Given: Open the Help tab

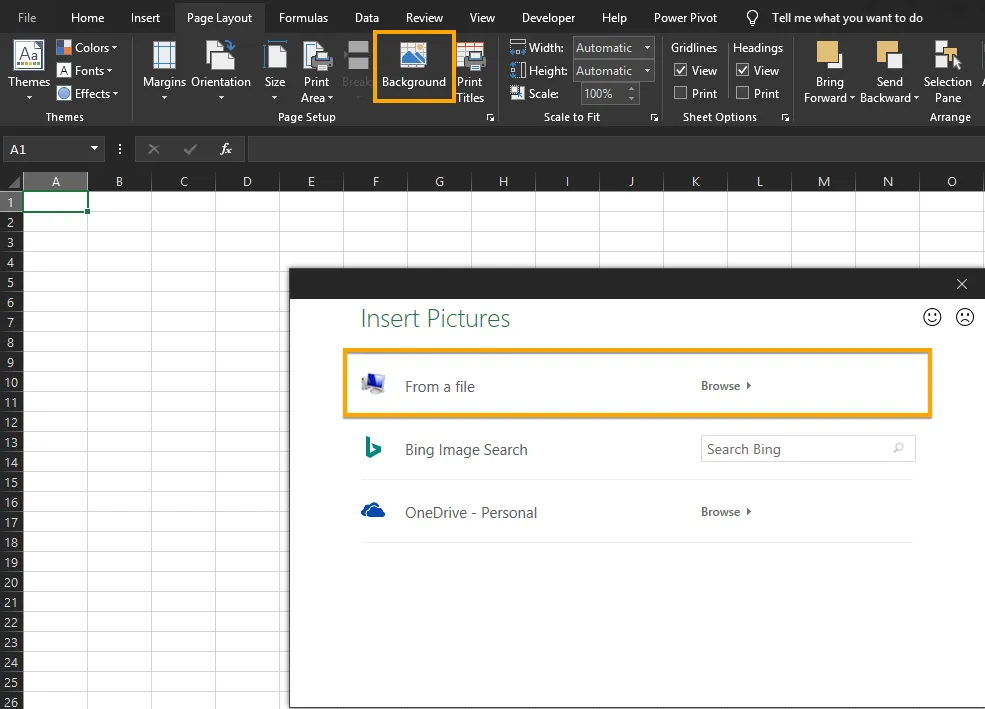Looking at the screenshot, I should pyautogui.click(x=614, y=18).
